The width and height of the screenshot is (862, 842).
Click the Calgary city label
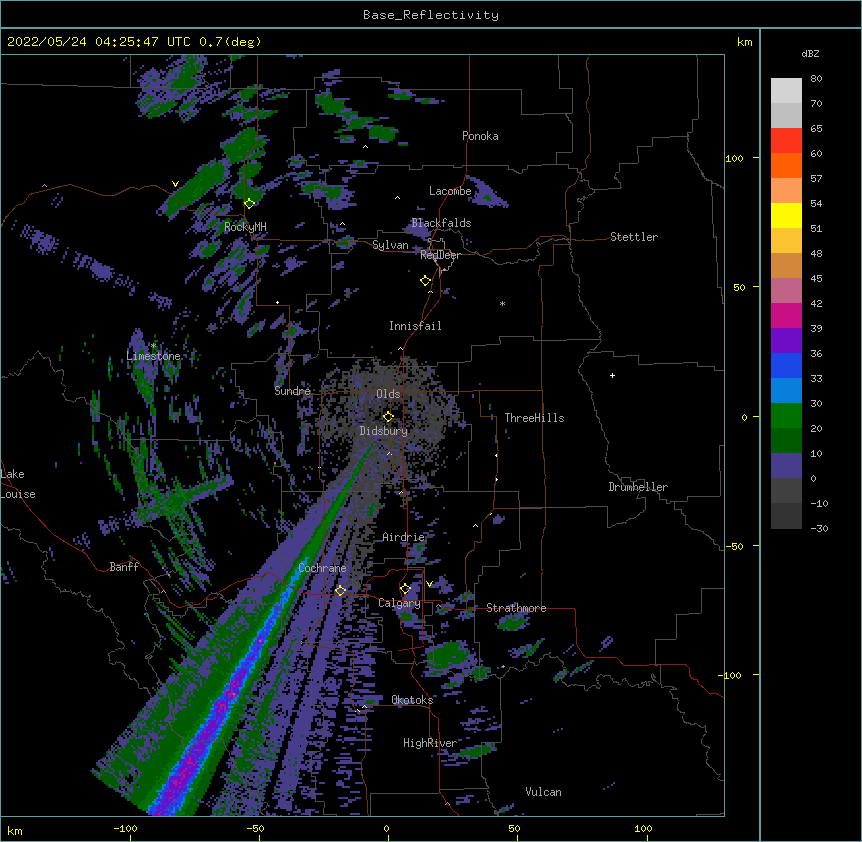[399, 603]
